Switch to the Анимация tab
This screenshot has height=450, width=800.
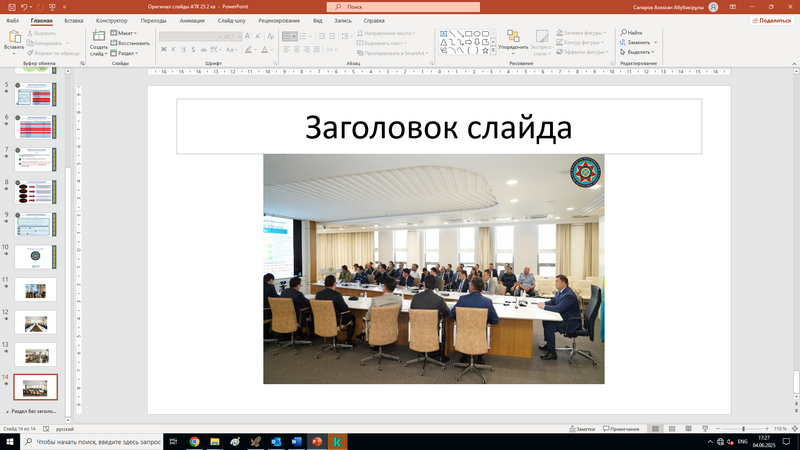click(192, 20)
